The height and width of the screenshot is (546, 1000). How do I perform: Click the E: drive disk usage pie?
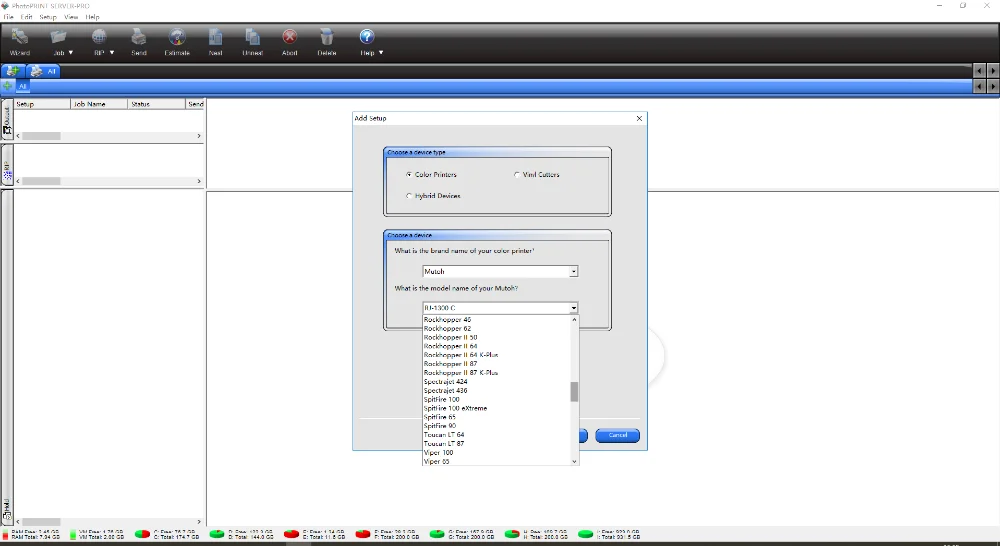(x=291, y=534)
